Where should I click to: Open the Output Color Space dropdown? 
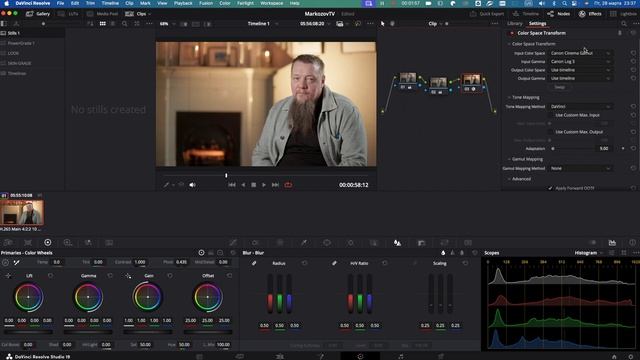click(580, 70)
